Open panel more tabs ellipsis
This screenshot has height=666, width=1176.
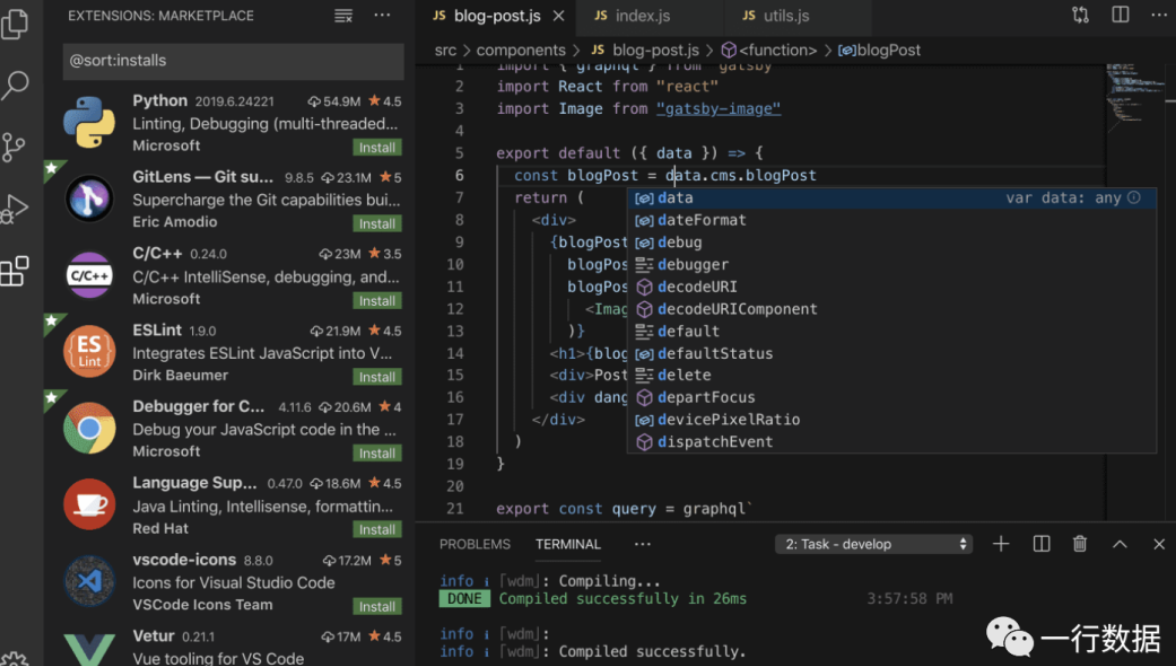643,544
